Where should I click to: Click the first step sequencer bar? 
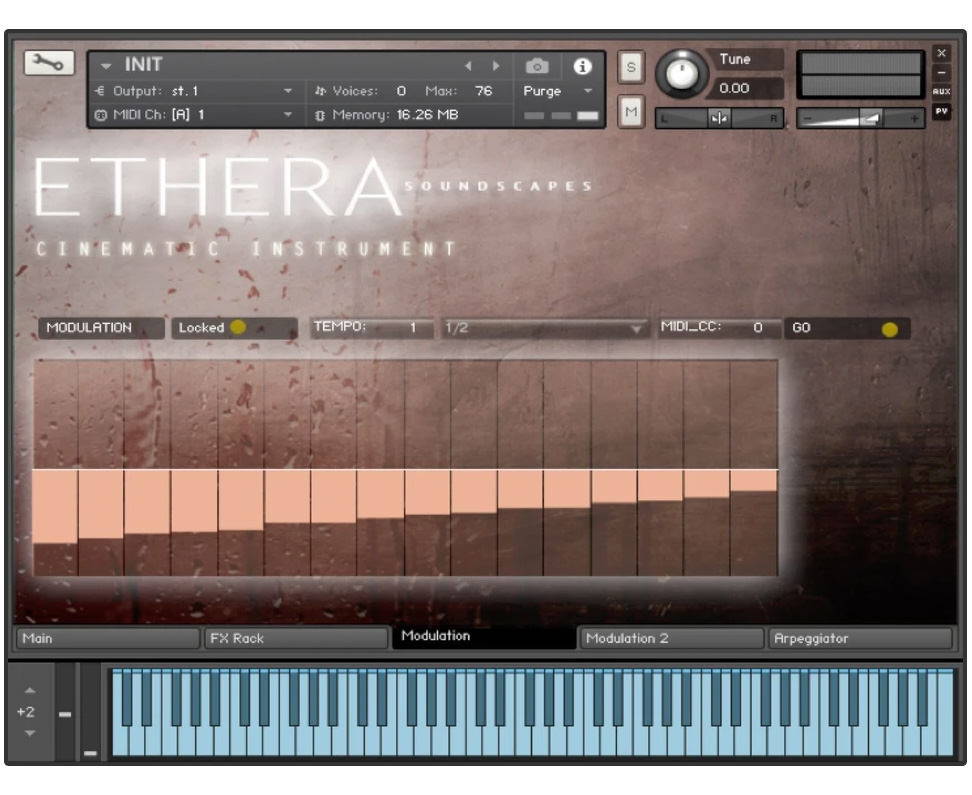point(56,468)
